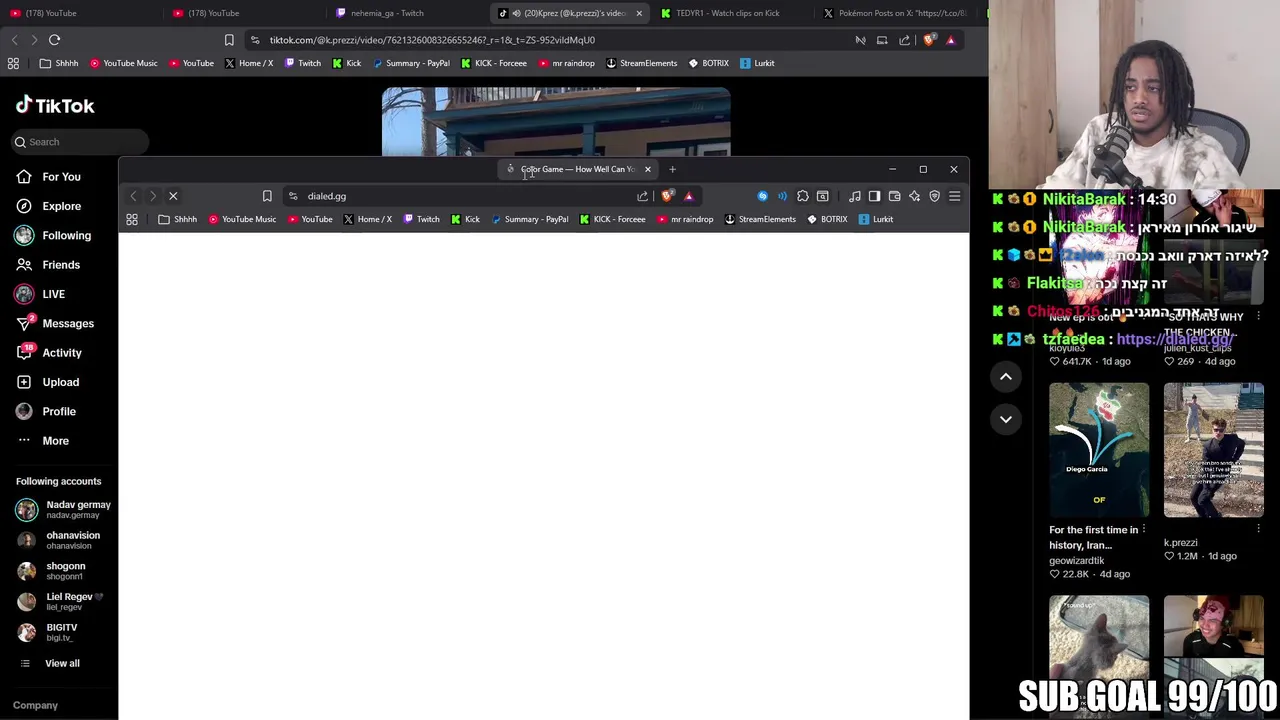Screen dimensions: 1280x720
Task: Open StreamElements bookmark in front window
Action: pos(759,219)
